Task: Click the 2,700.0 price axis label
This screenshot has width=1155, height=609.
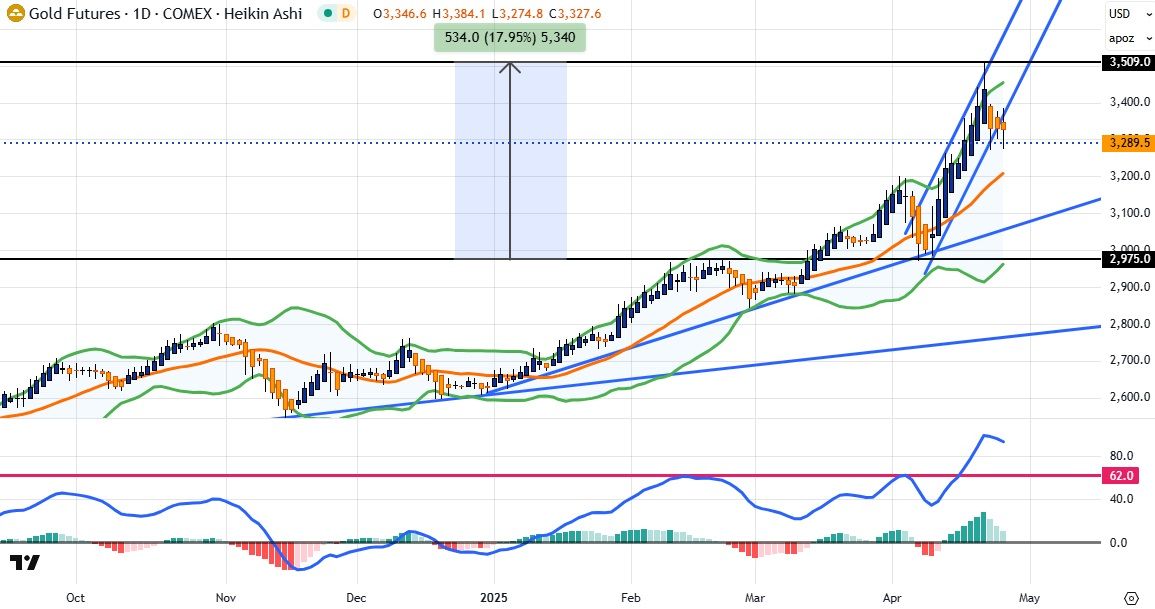Action: (x=1130, y=360)
